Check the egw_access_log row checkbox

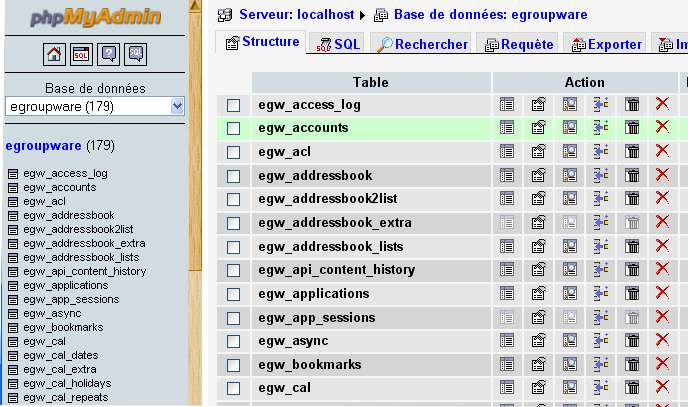pos(234,105)
